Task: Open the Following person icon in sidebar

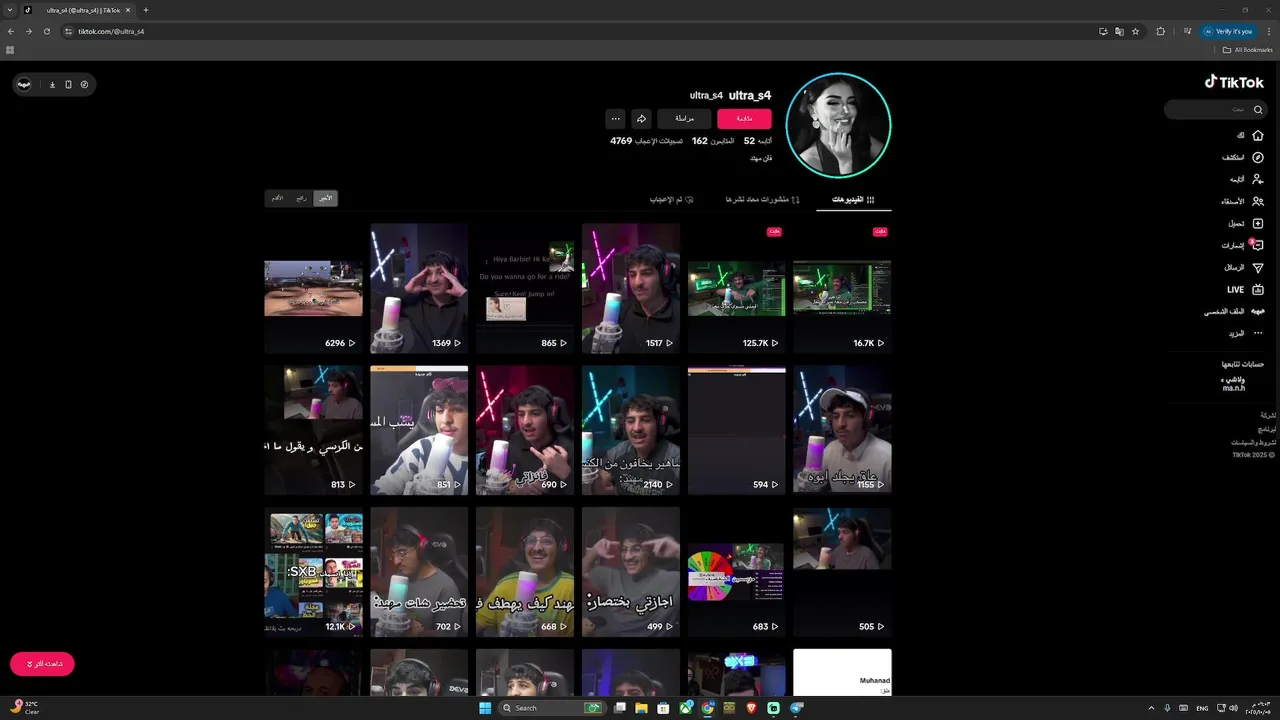Action: click(x=1258, y=179)
